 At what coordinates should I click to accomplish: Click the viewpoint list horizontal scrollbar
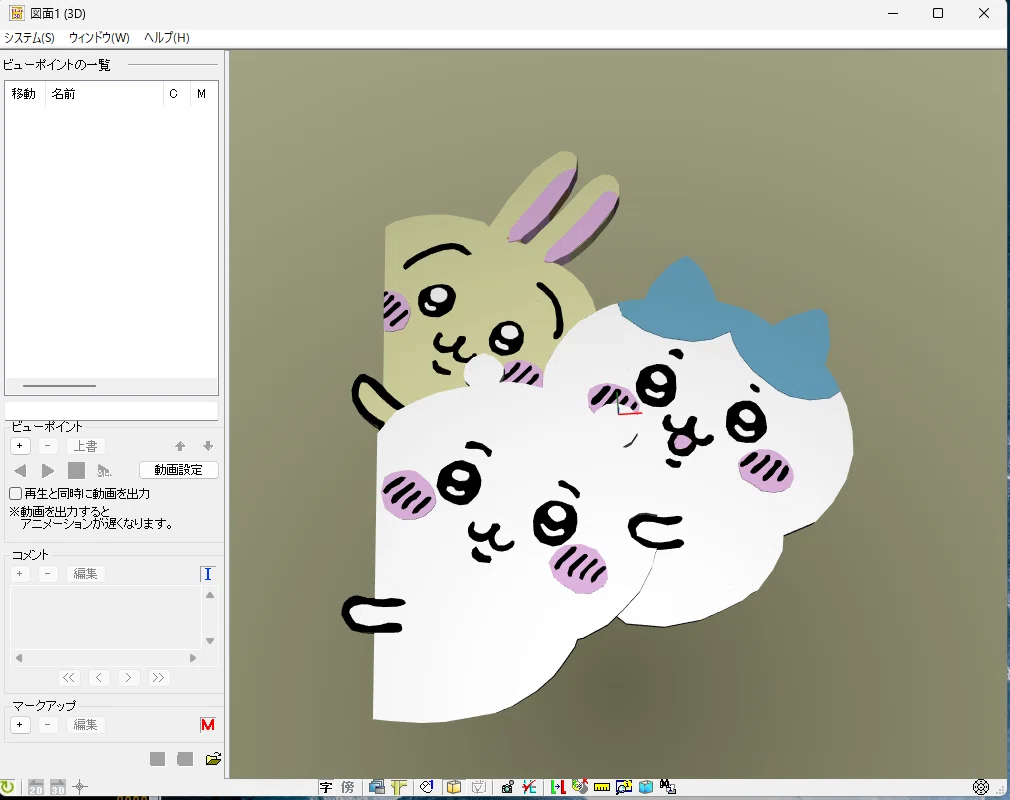[59, 386]
